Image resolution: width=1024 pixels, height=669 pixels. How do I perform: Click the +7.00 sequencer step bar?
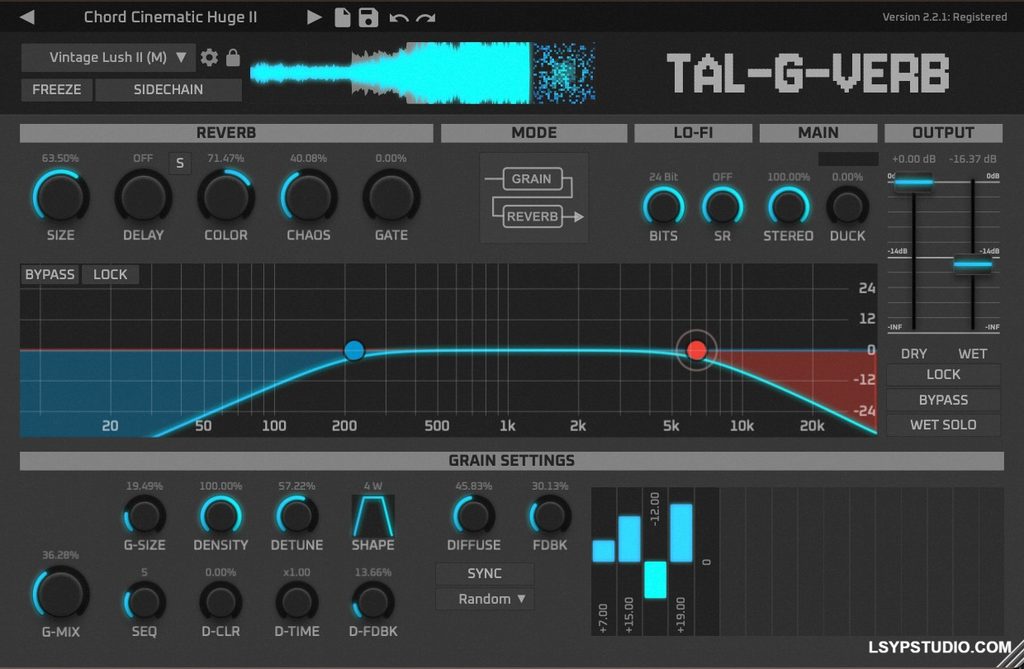pos(603,551)
